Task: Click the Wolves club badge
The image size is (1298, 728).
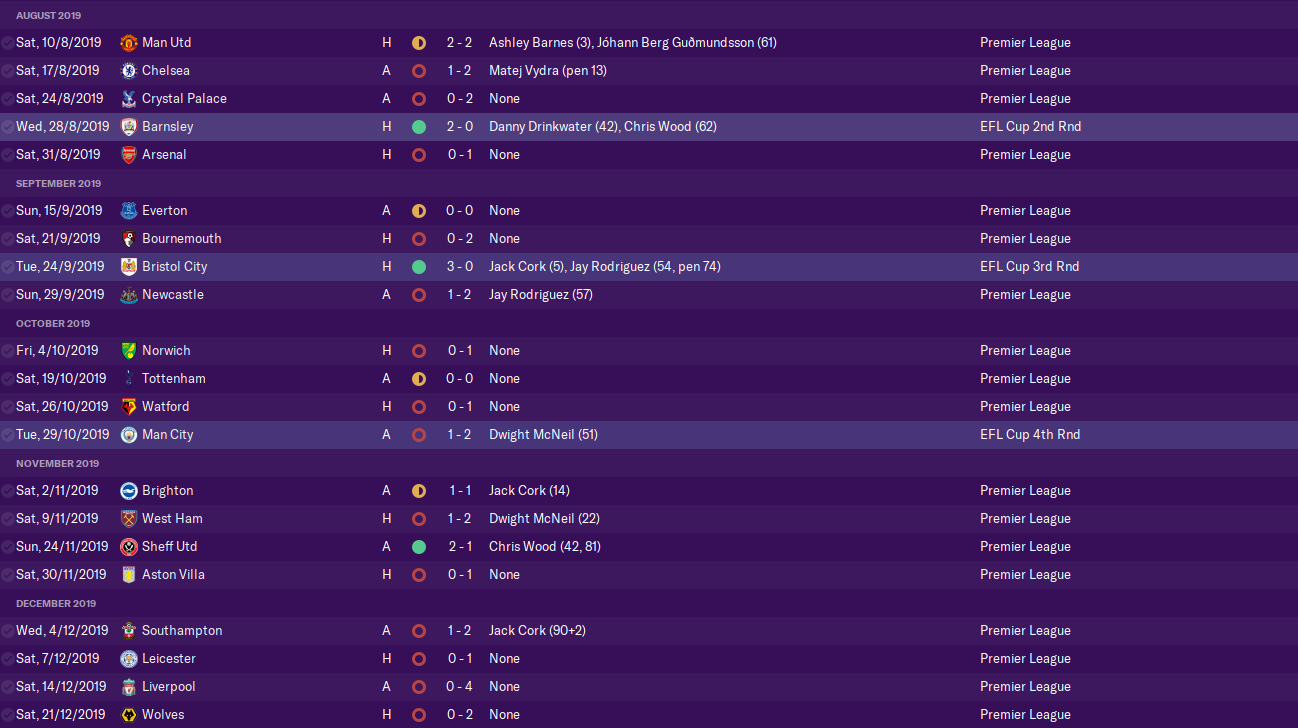Action: pos(128,715)
